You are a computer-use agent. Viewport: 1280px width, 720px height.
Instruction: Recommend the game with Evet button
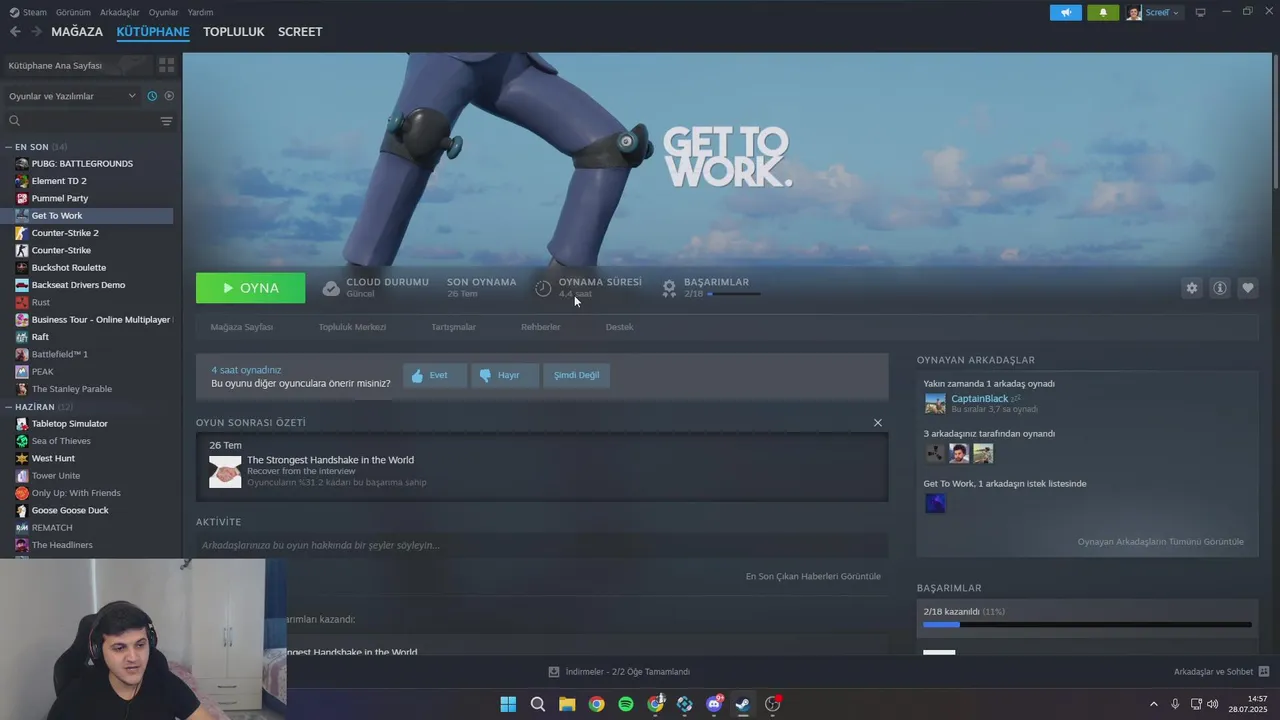tap(434, 375)
